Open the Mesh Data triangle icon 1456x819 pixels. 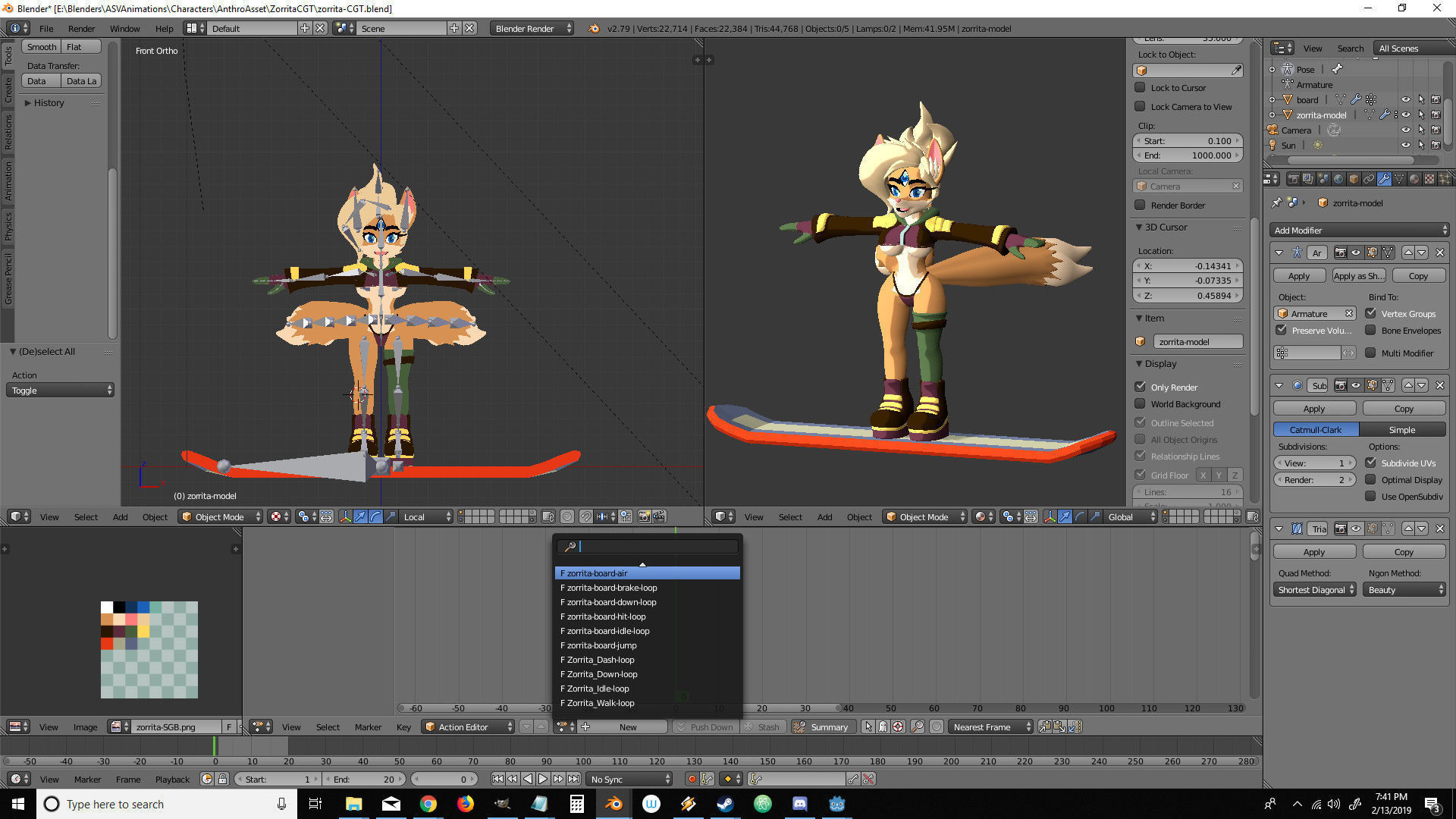[1399, 179]
